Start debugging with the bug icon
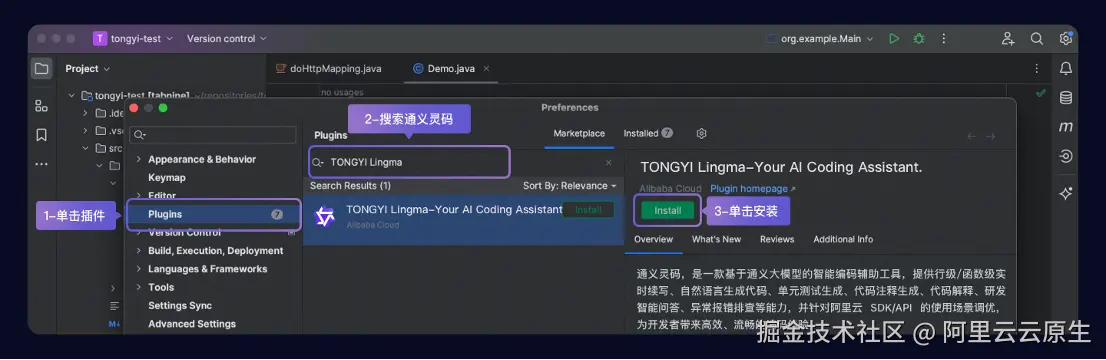The image size is (1106, 360). tap(918, 39)
